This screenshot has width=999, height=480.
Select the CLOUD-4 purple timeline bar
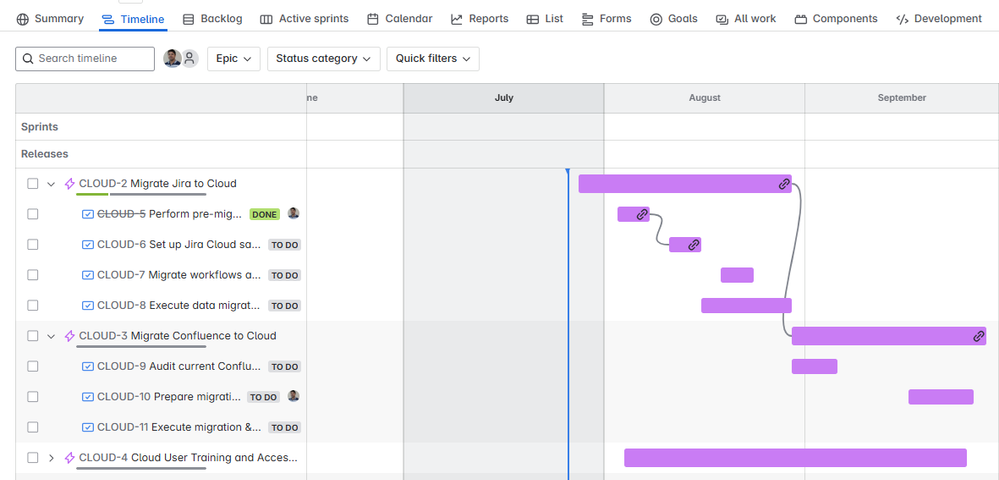tap(795, 458)
